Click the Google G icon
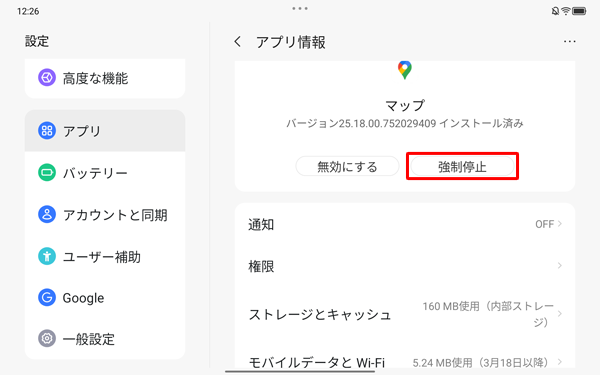Image resolution: width=600 pixels, height=375 pixels. tap(47, 297)
